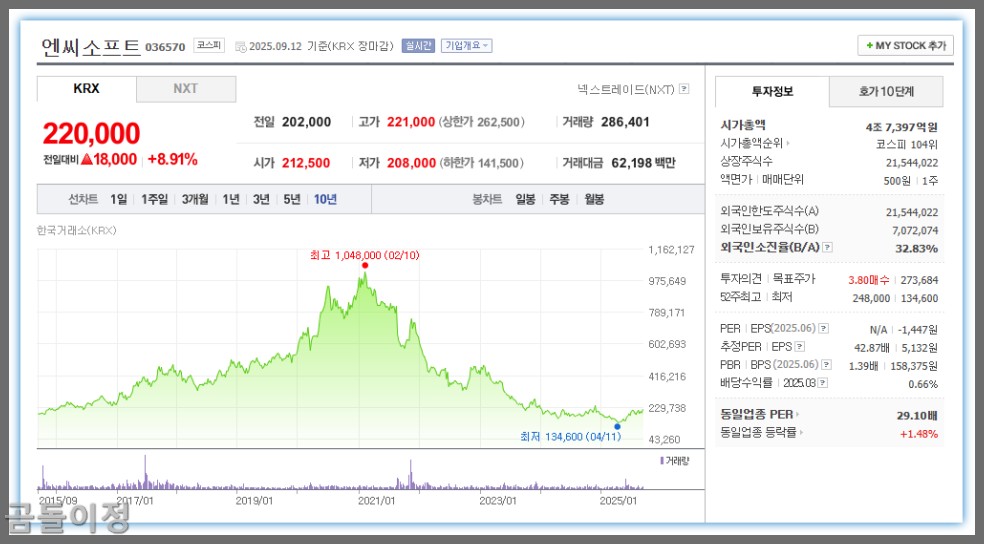Click the 한국거래소(KRX) chart caption
Viewport: 984px width, 544px height.
pos(77,230)
